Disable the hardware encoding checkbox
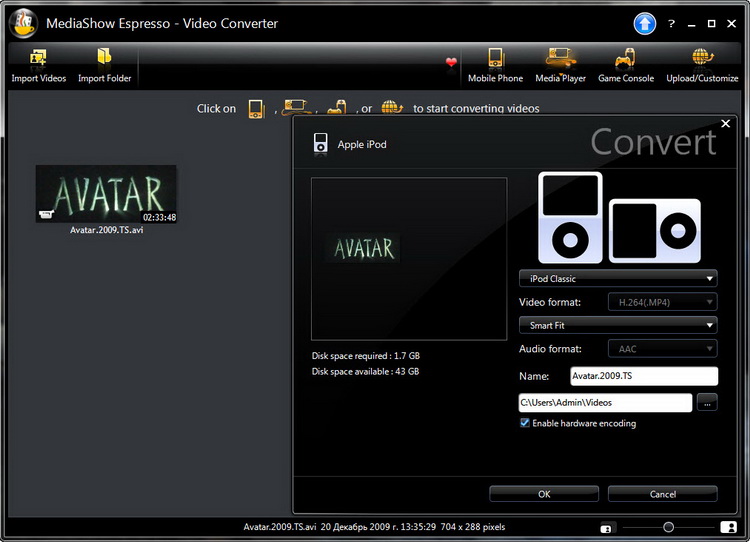Screen dimensions: 750x542 point(525,423)
